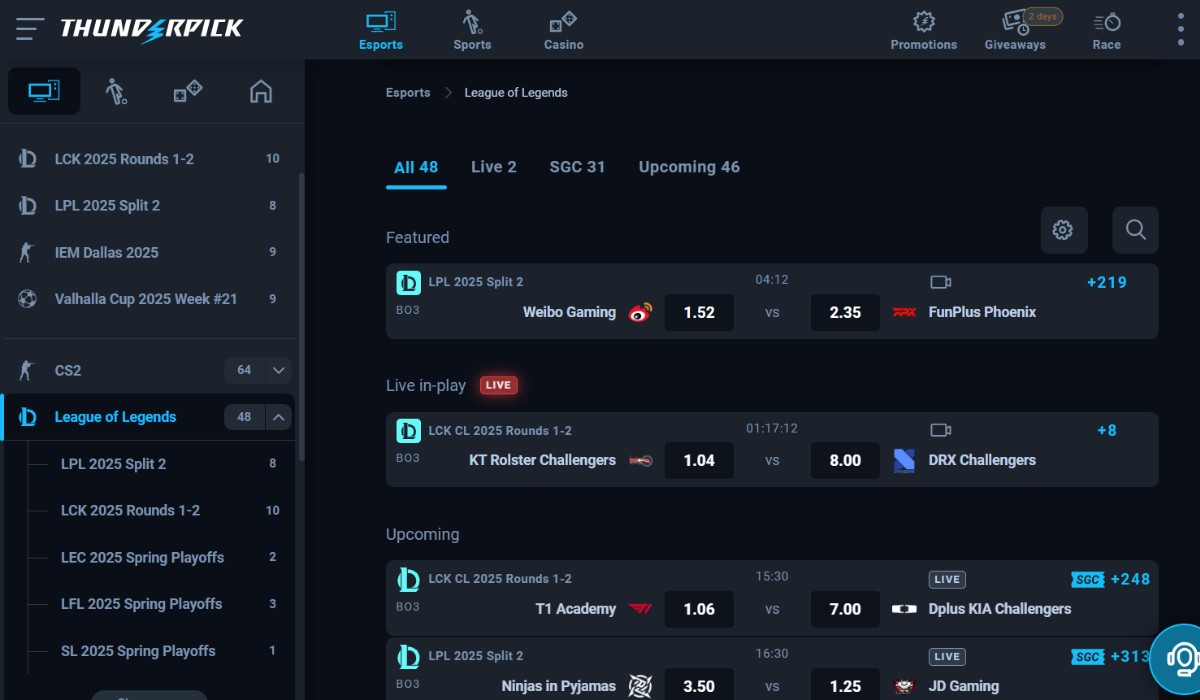1200x700 pixels.
Task: Open the hamburger menu at top left
Action: tap(29, 28)
